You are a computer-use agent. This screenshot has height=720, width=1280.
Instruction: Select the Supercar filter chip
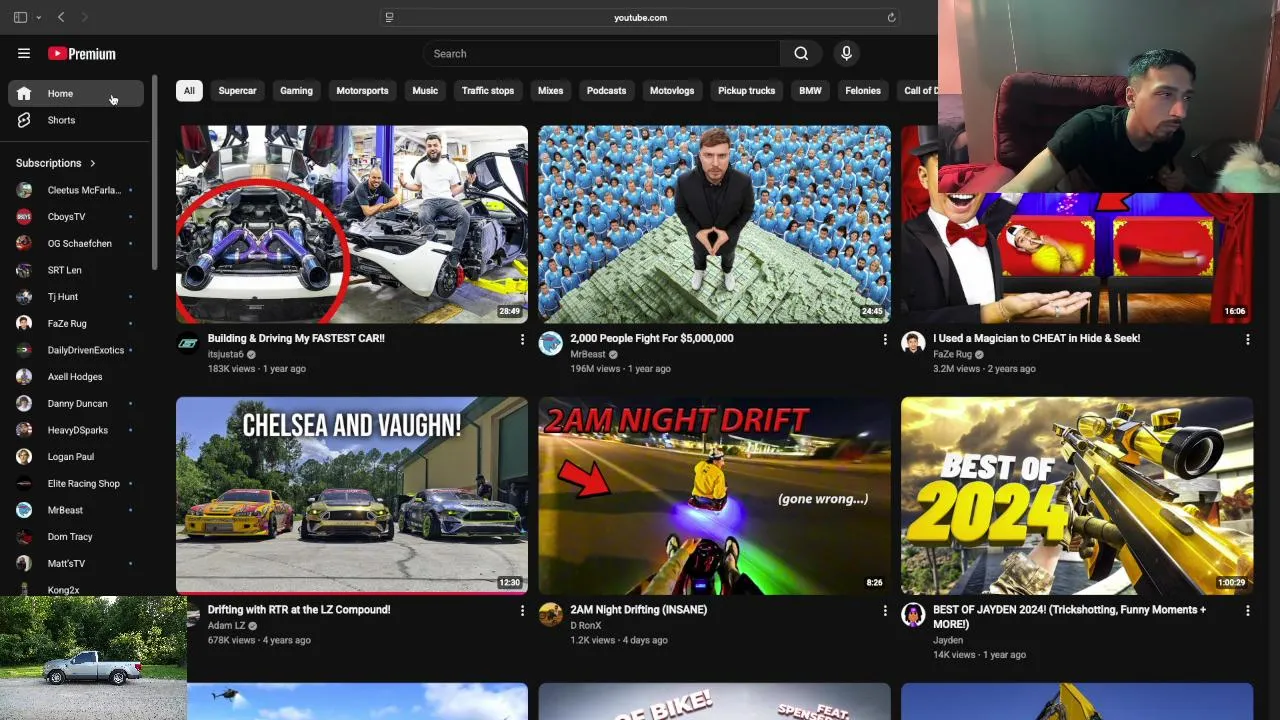237,91
